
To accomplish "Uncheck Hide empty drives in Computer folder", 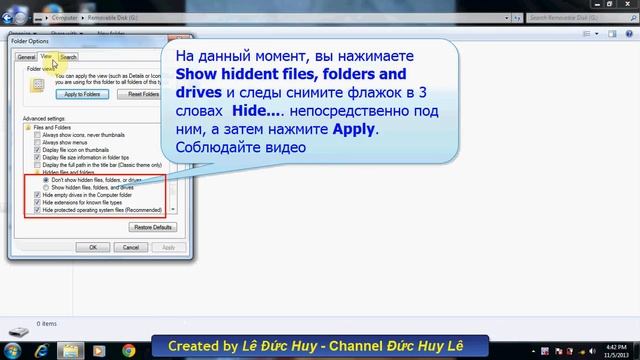I will (37, 195).
